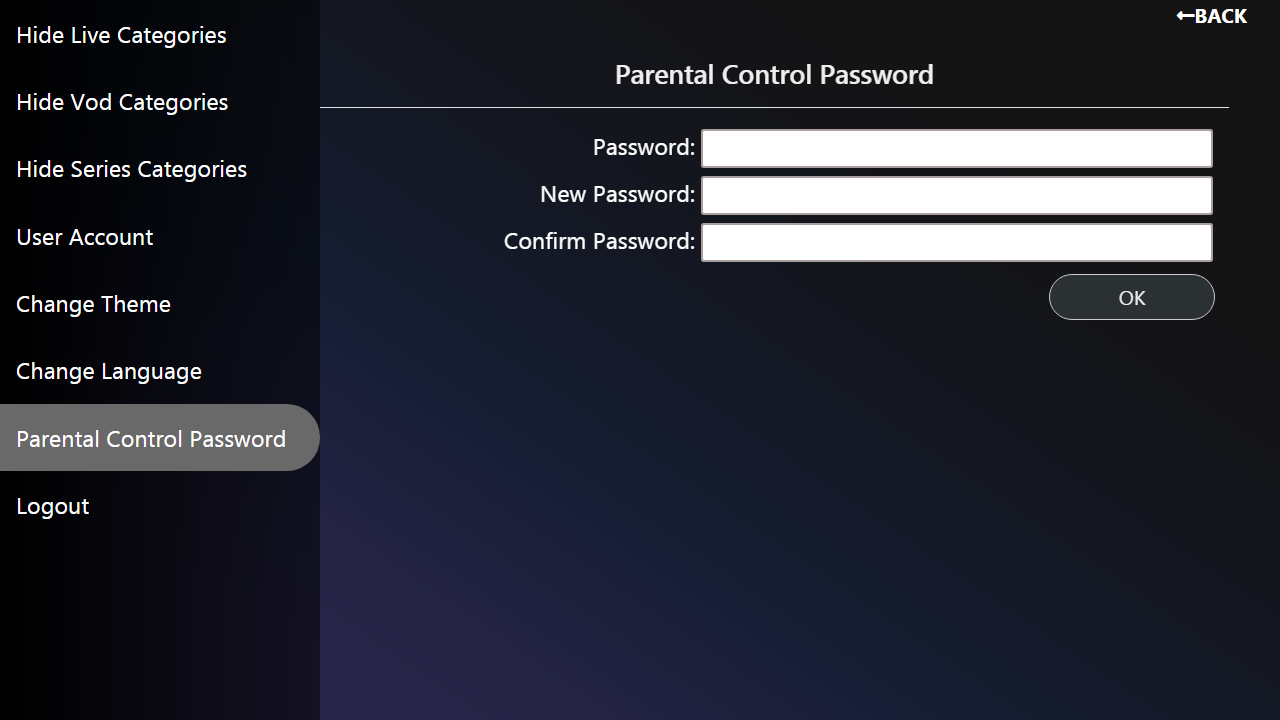Open the User Account section
The image size is (1280, 720).
tap(85, 237)
